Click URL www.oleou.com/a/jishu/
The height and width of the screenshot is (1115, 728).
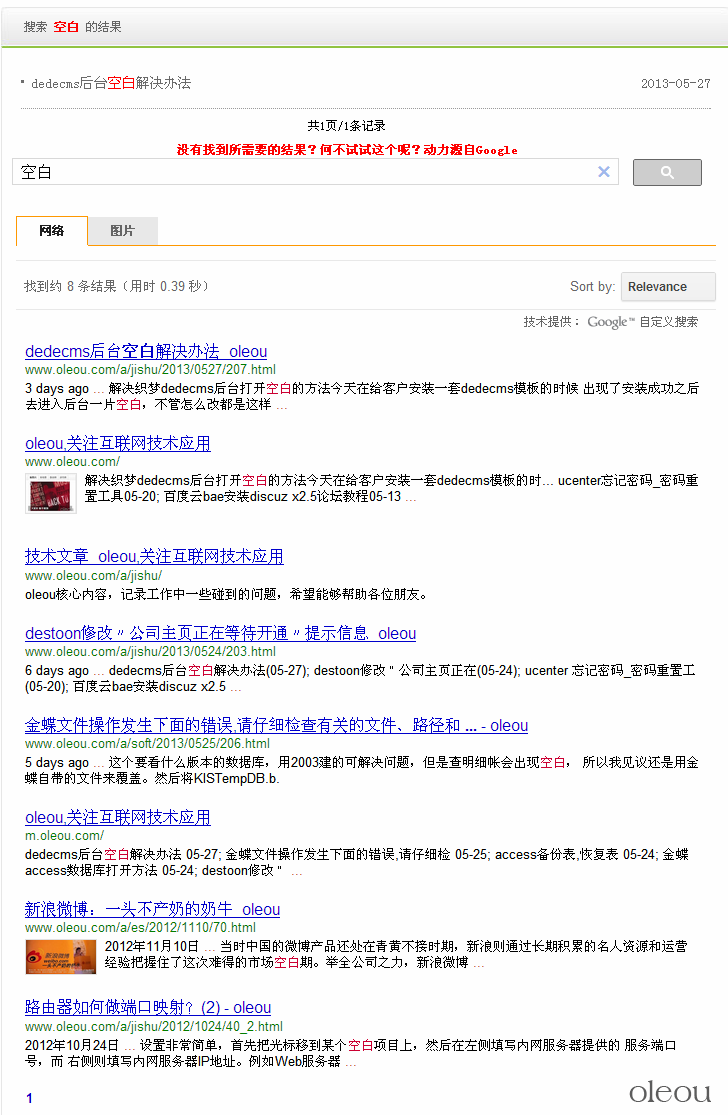tap(93, 576)
